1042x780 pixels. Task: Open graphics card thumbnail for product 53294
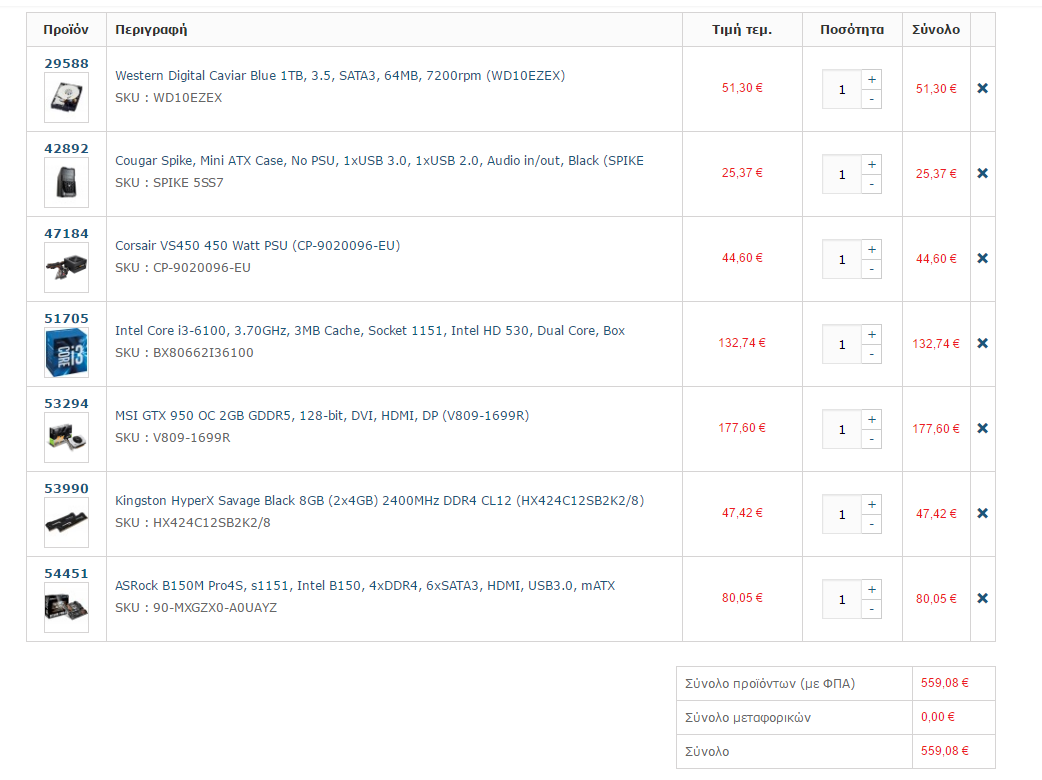coord(66,438)
